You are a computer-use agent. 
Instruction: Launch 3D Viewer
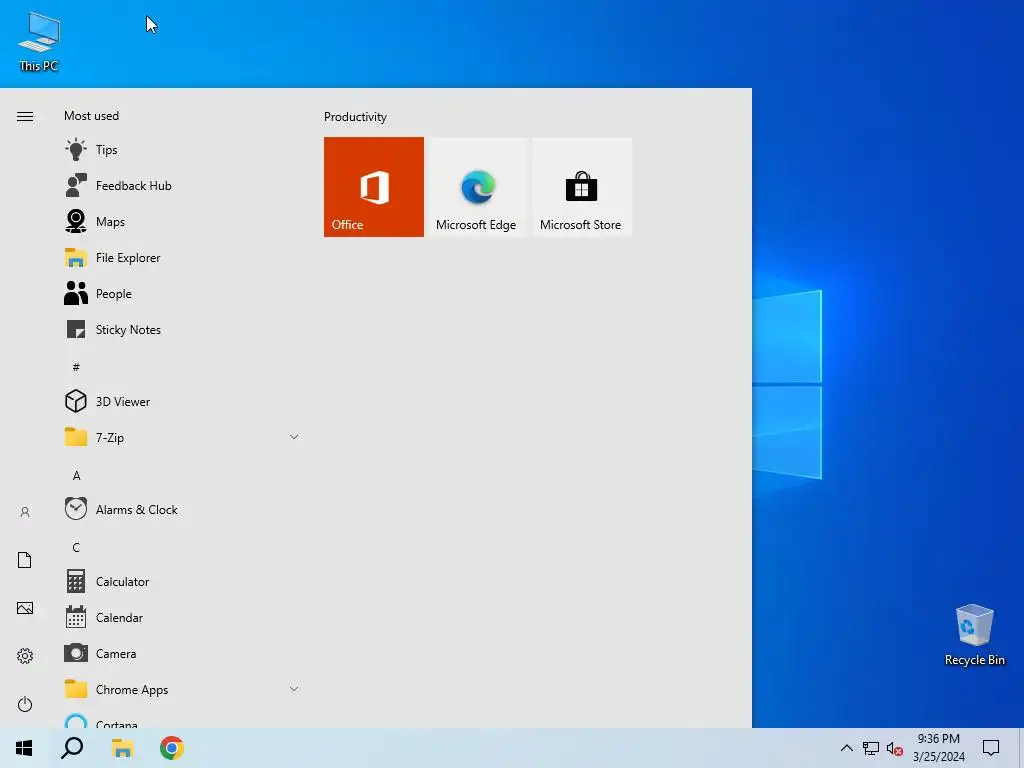point(182,401)
